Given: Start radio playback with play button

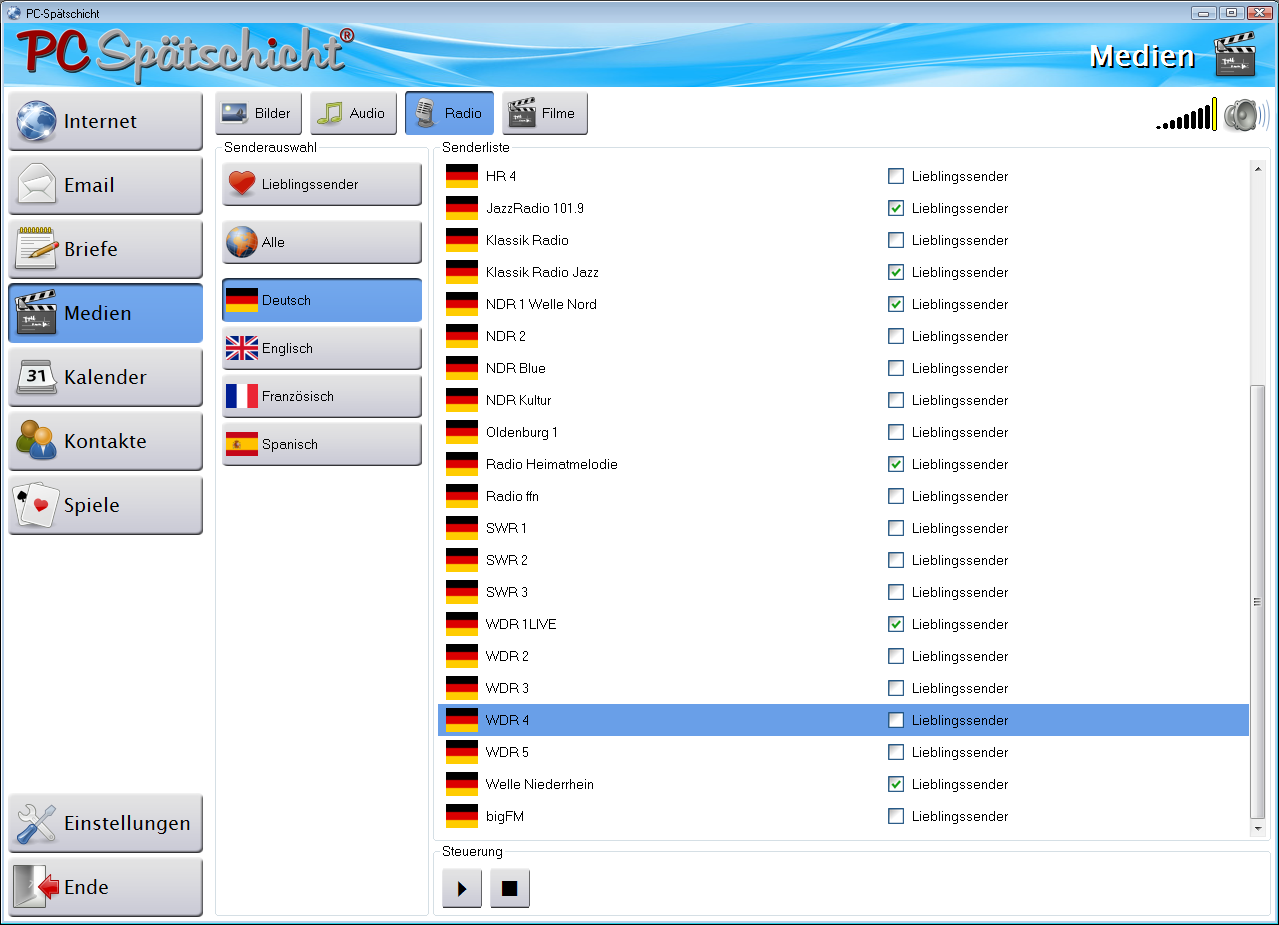Looking at the screenshot, I should (x=462, y=888).
